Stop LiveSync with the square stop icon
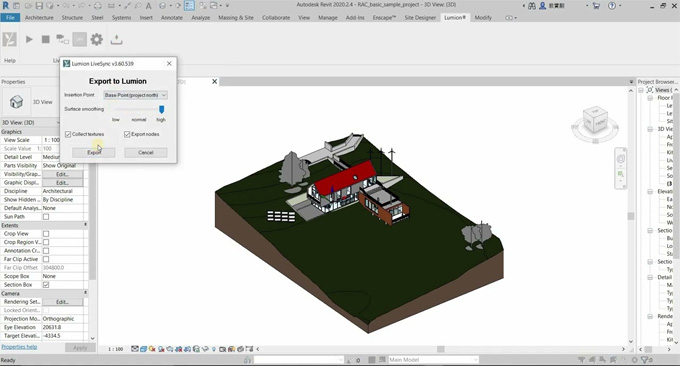 pyautogui.click(x=45, y=39)
